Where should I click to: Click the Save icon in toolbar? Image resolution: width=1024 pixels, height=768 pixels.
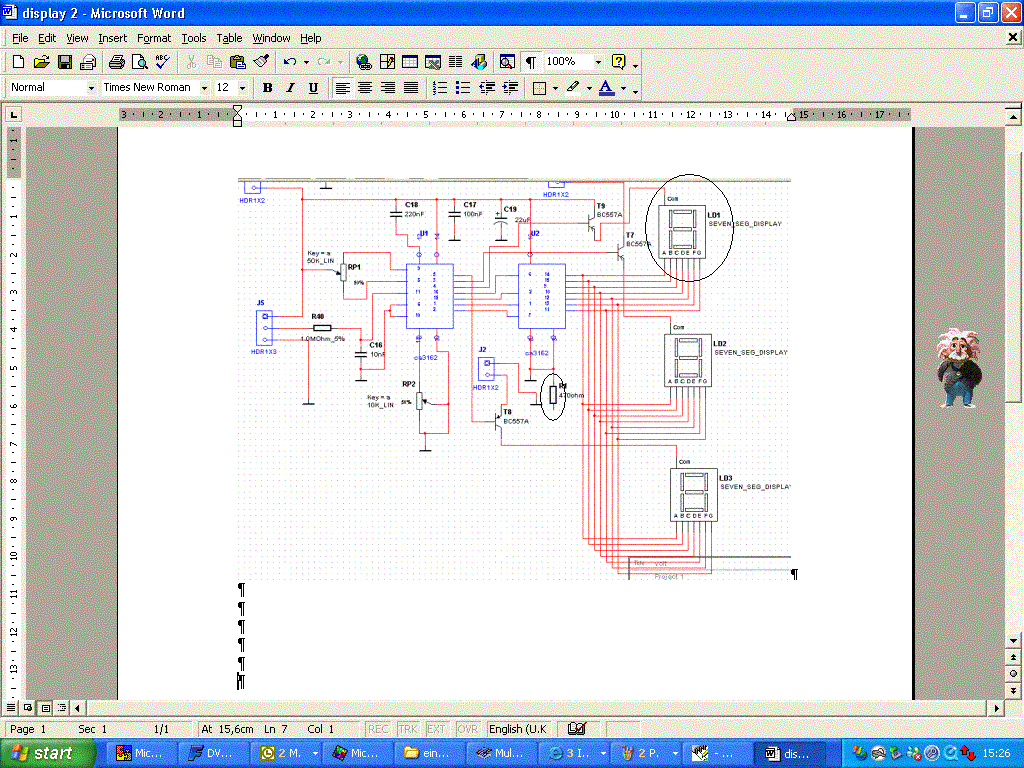pyautogui.click(x=65, y=62)
